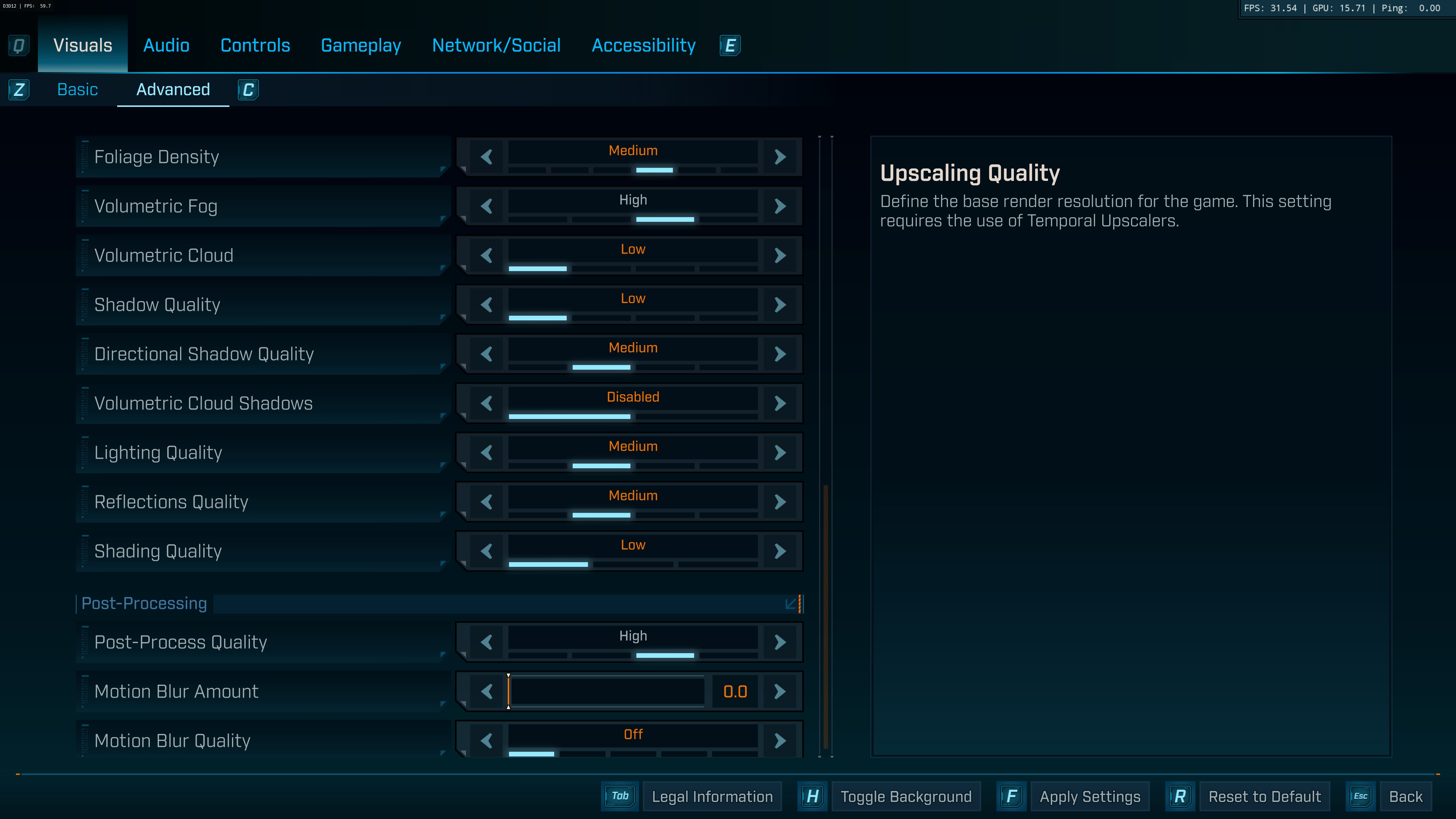Click the Z key sub-tab icon
Screen dimensions: 1456x819
(19, 89)
